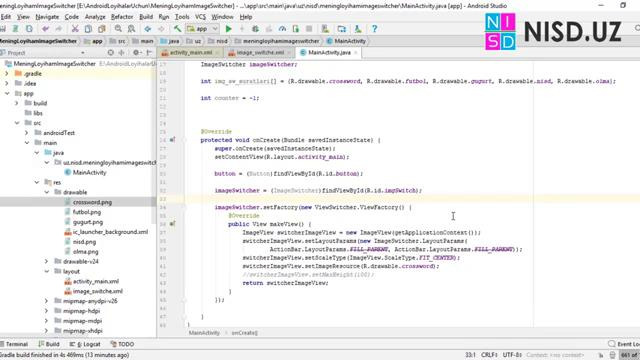Viewport: 640px width, 360px height.
Task: Click the Find magnifier icon
Action: pyautogui.click(x=118, y=29)
